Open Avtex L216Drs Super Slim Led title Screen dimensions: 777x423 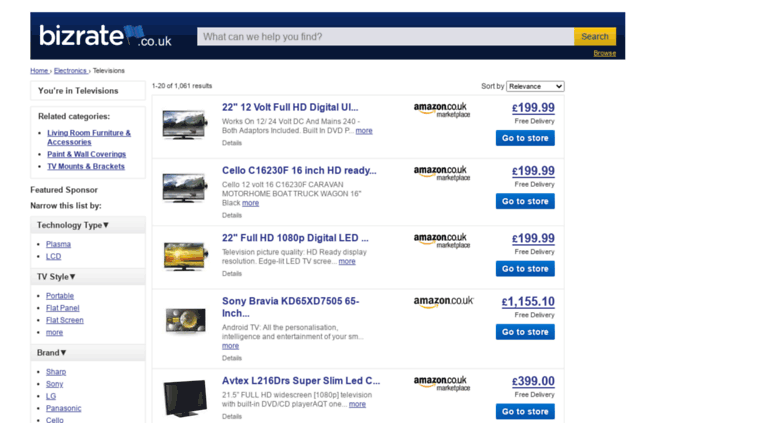point(301,381)
